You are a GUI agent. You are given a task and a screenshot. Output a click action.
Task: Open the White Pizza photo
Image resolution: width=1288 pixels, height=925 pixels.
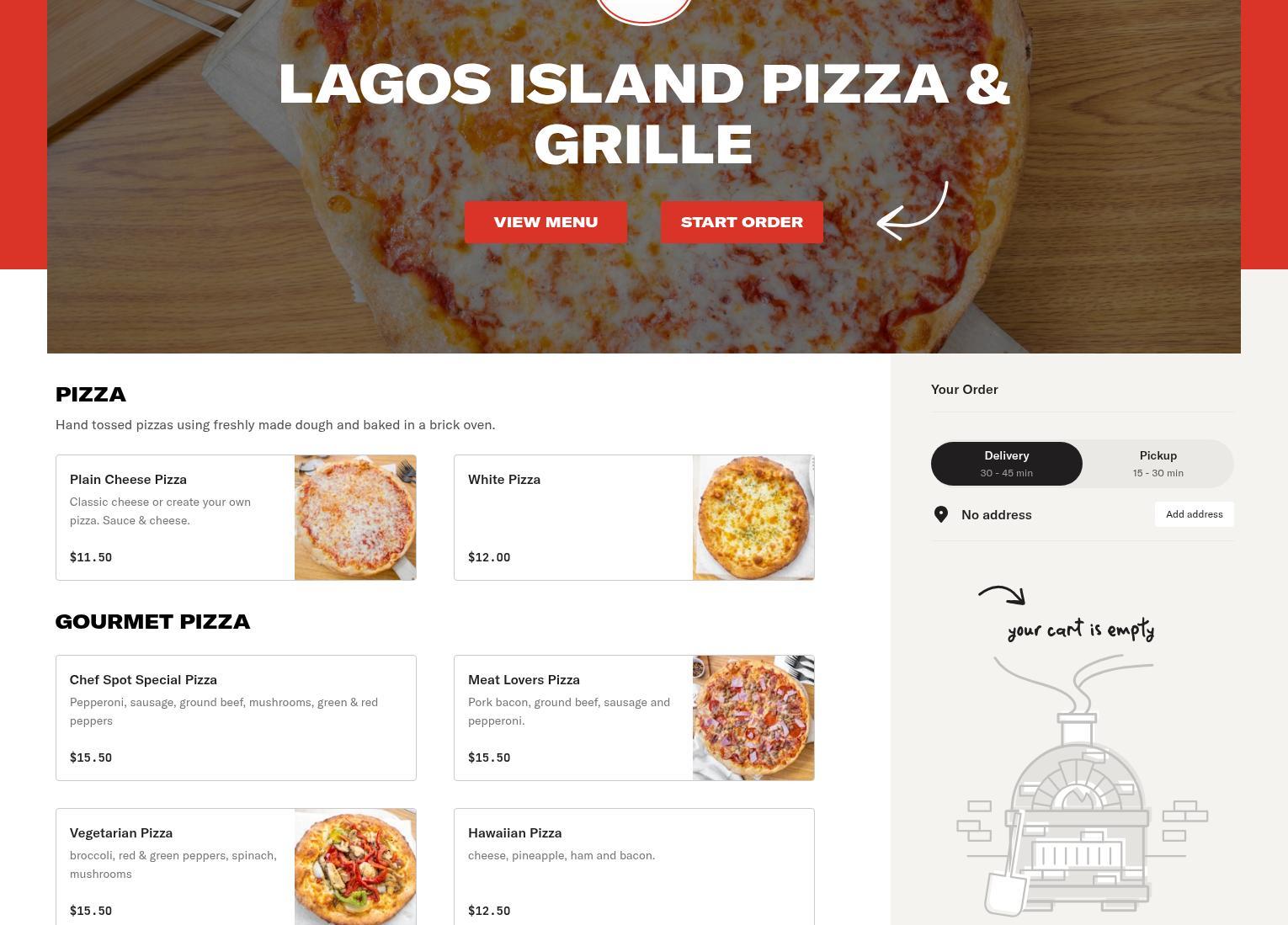[x=753, y=518]
